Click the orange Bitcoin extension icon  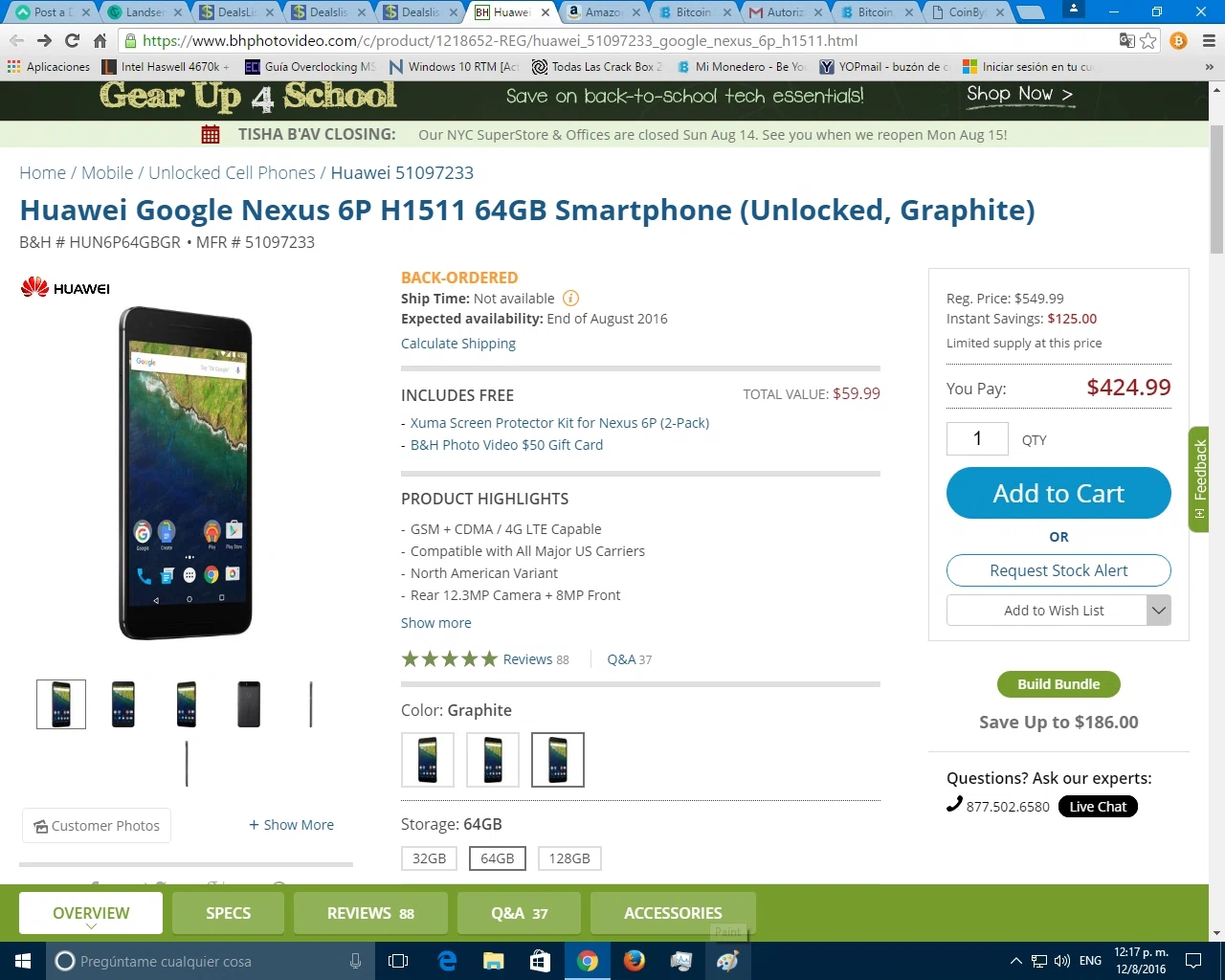[1179, 41]
